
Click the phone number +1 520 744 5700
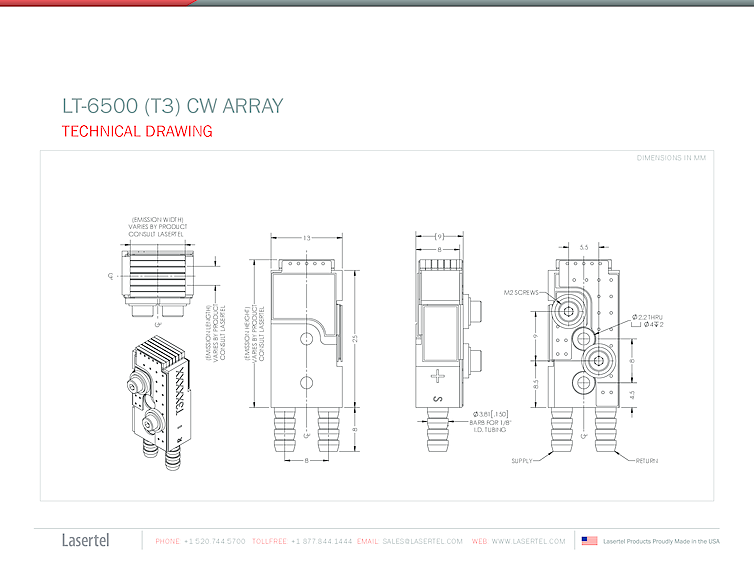tap(215, 541)
